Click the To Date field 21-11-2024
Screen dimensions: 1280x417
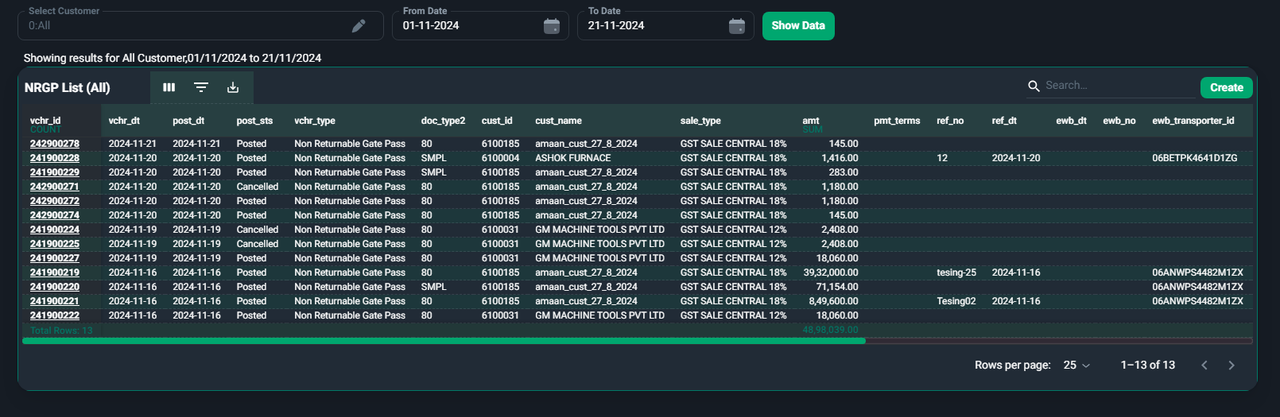point(665,26)
